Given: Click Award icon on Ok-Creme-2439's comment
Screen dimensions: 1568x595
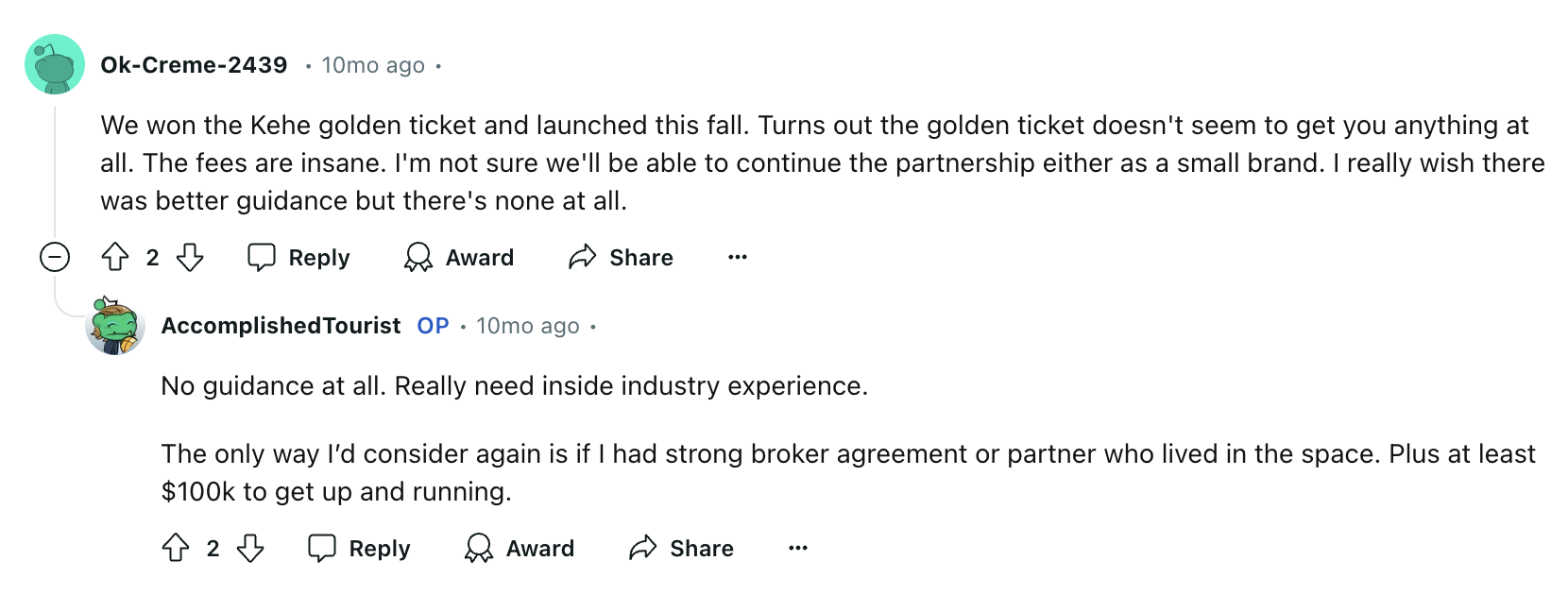Looking at the screenshot, I should click(x=459, y=257).
